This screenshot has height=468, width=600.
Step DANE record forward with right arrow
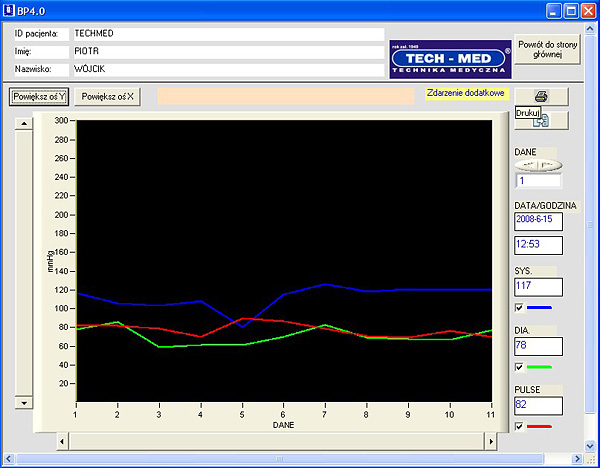[549, 165]
